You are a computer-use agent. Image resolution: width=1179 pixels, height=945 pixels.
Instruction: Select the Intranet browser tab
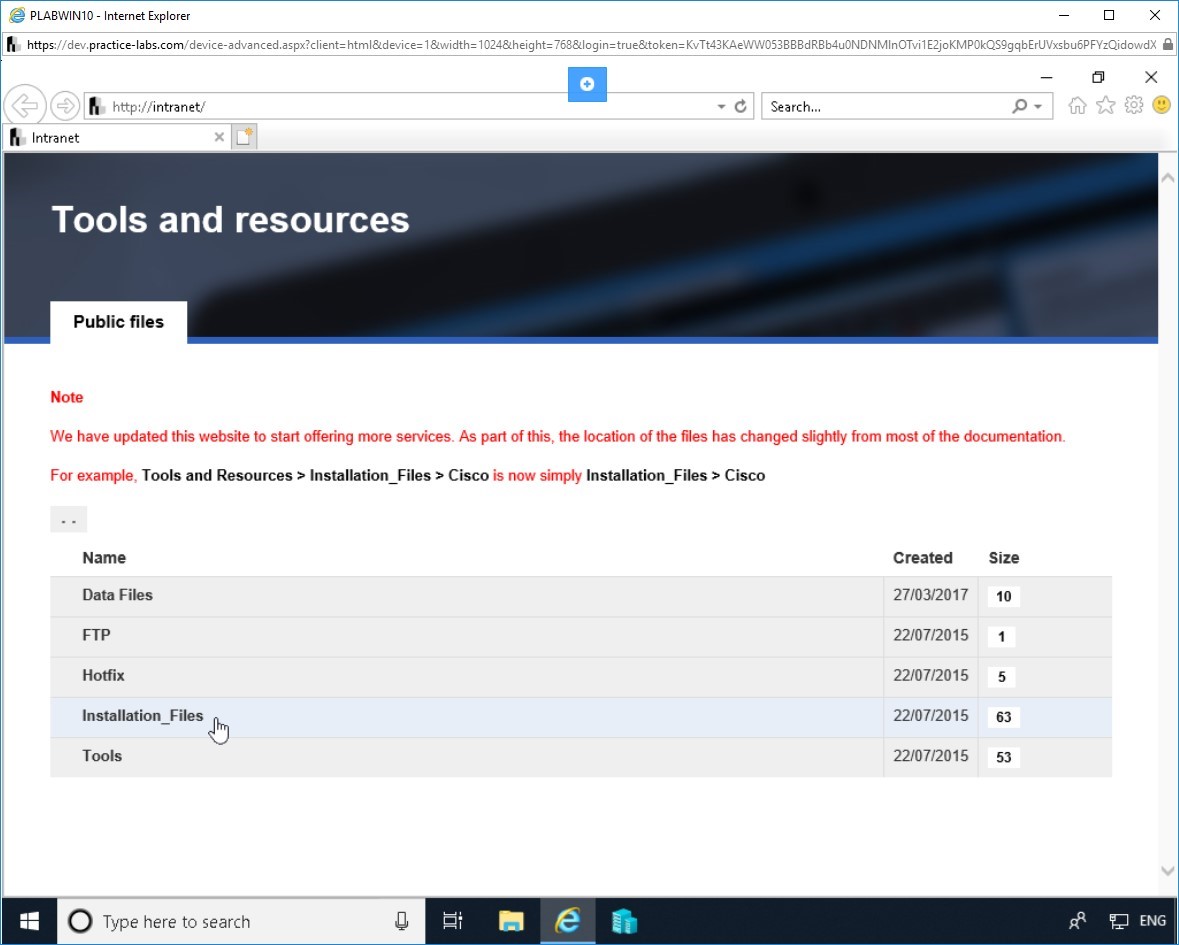point(116,138)
